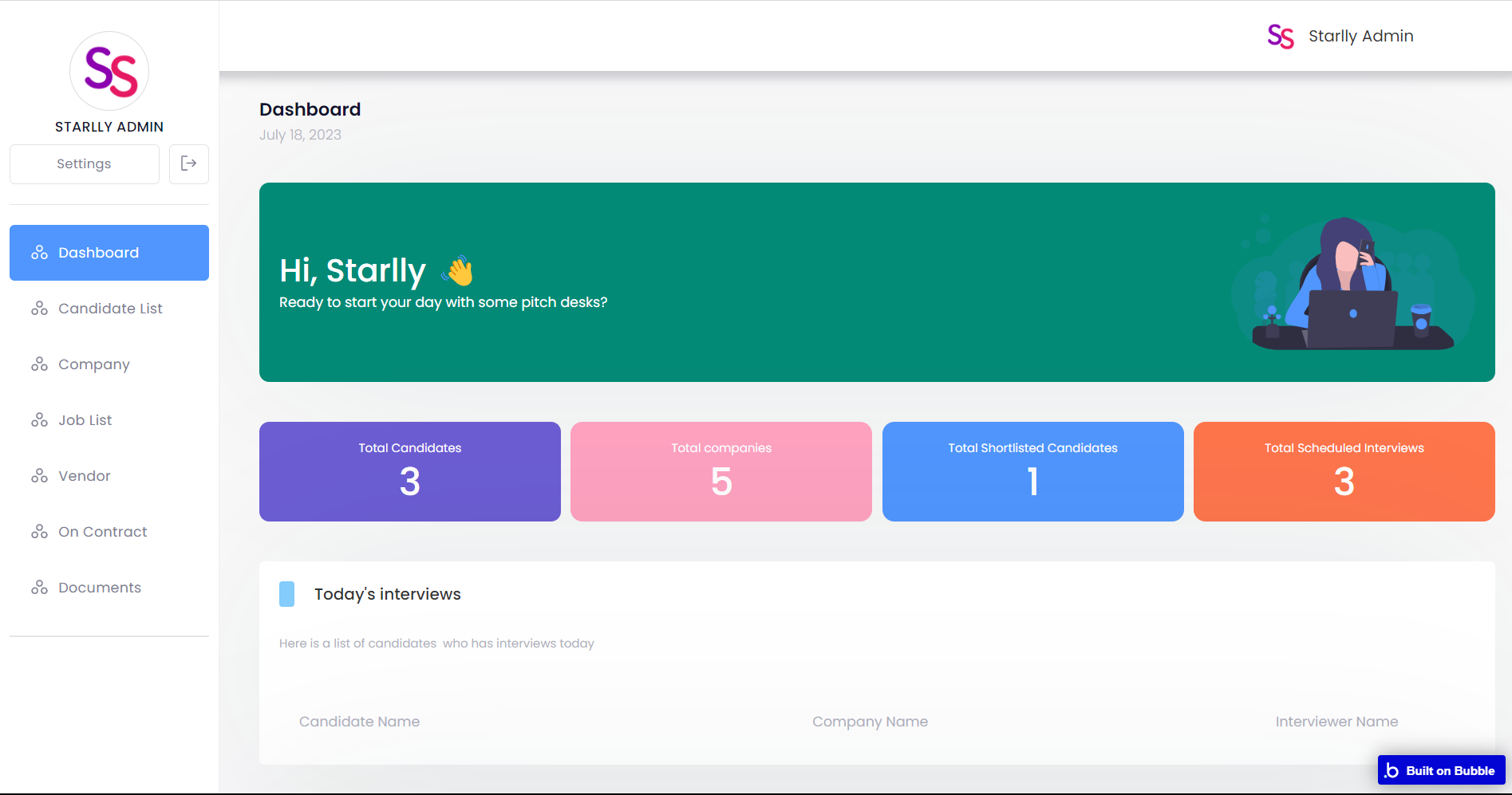Click the woman at laptop illustration

coord(1352,283)
